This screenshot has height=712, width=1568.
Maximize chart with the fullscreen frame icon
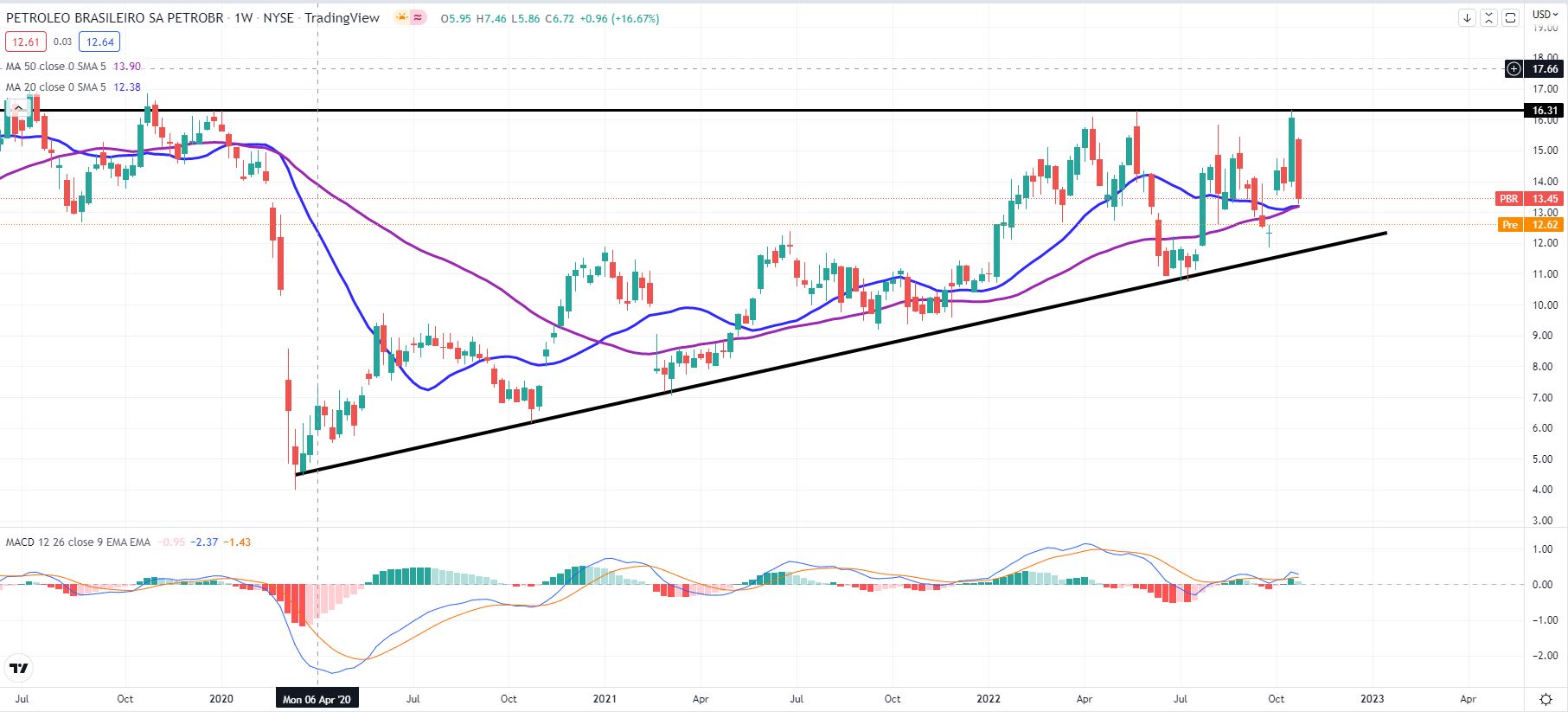click(x=1510, y=17)
